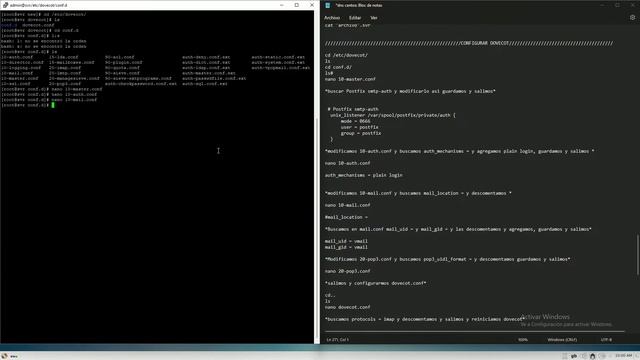This screenshot has height=360, width=640.
Task: Click 'Windows (CRLF)' in Notepad status bar
Action: (x=562, y=340)
